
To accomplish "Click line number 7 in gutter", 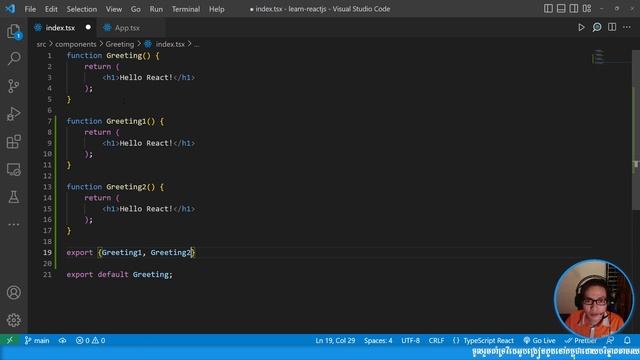I will click(49, 121).
